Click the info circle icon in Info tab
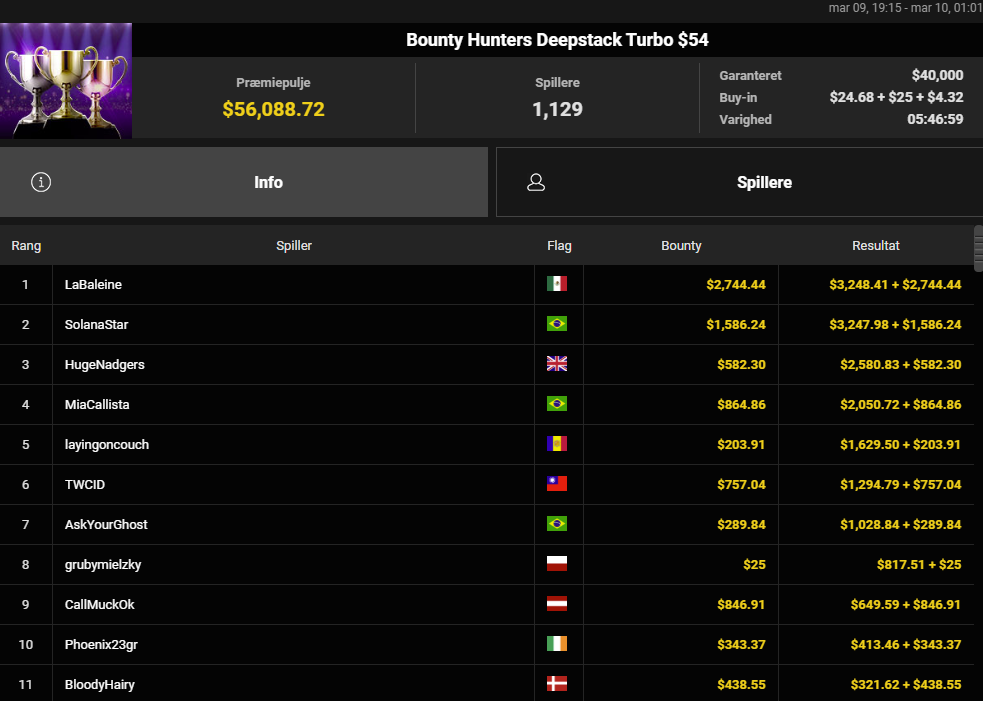The height and width of the screenshot is (701, 983). click(x=41, y=182)
